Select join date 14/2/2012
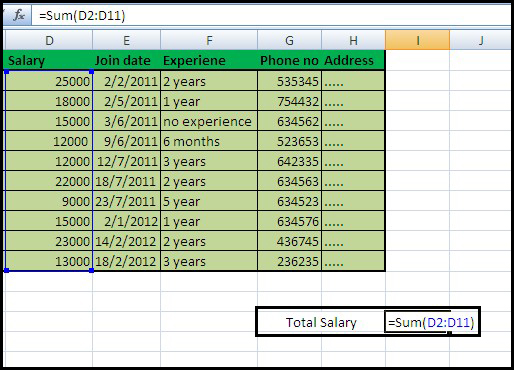 pyautogui.click(x=127, y=241)
